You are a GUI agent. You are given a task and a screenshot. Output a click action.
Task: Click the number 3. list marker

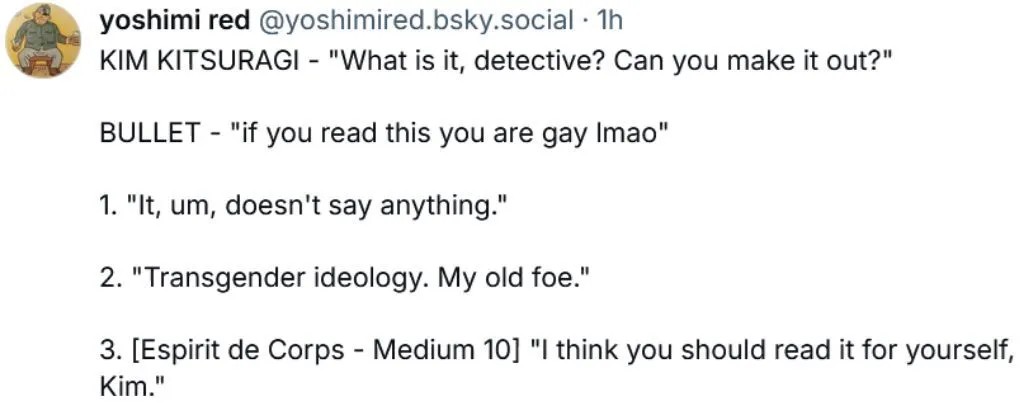point(109,351)
